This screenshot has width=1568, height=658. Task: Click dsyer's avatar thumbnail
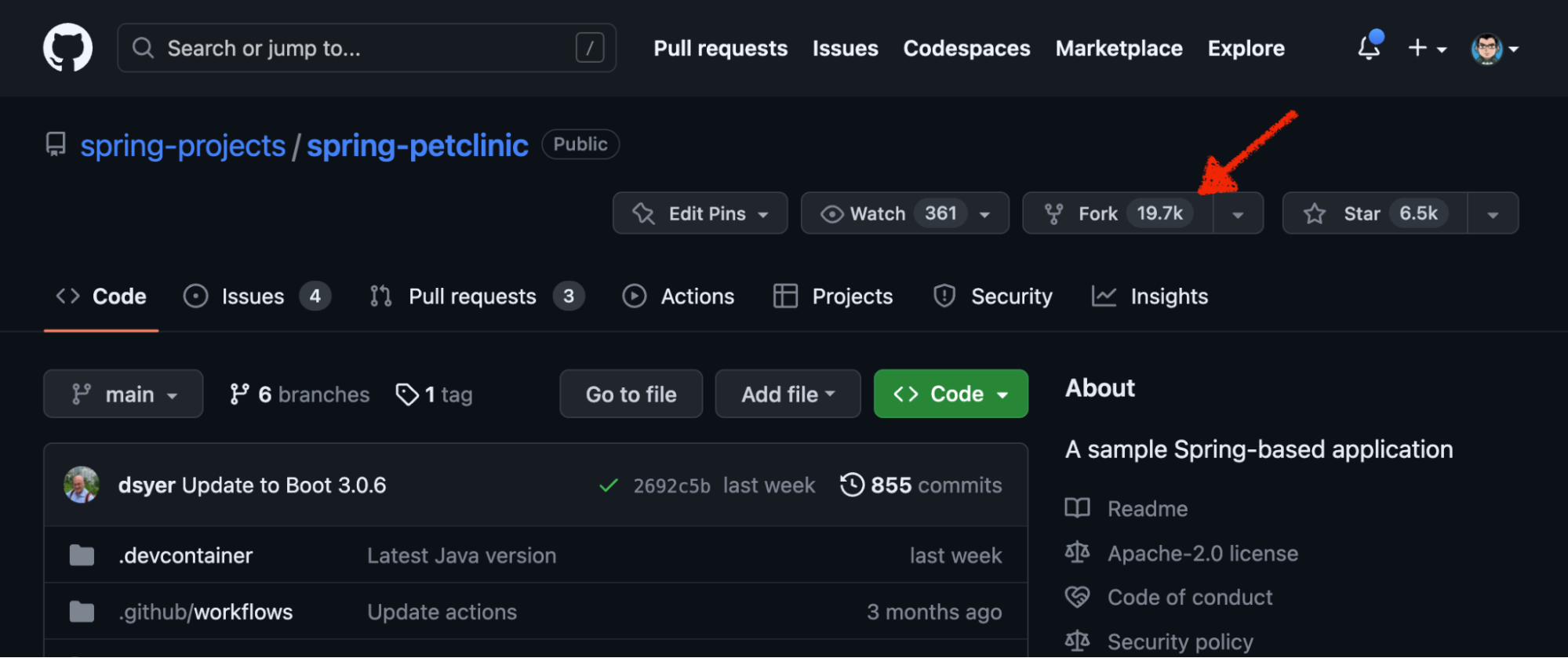[x=82, y=485]
